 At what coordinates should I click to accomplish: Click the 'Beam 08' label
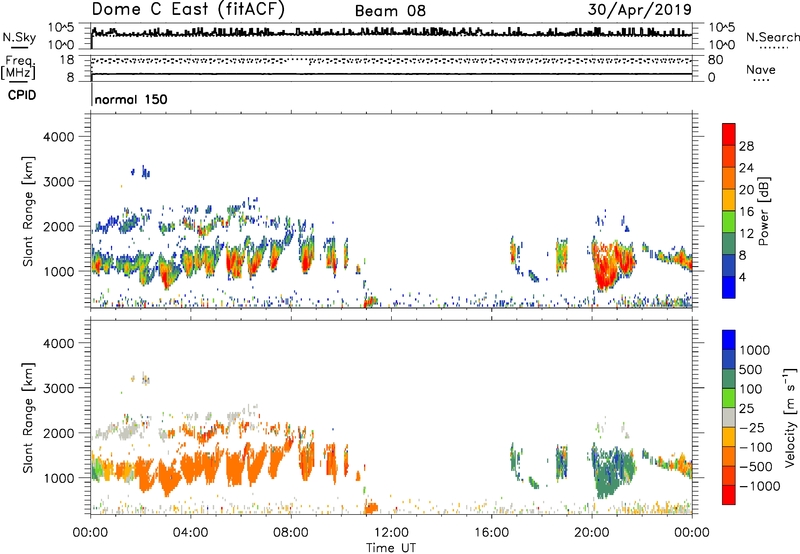click(x=390, y=11)
